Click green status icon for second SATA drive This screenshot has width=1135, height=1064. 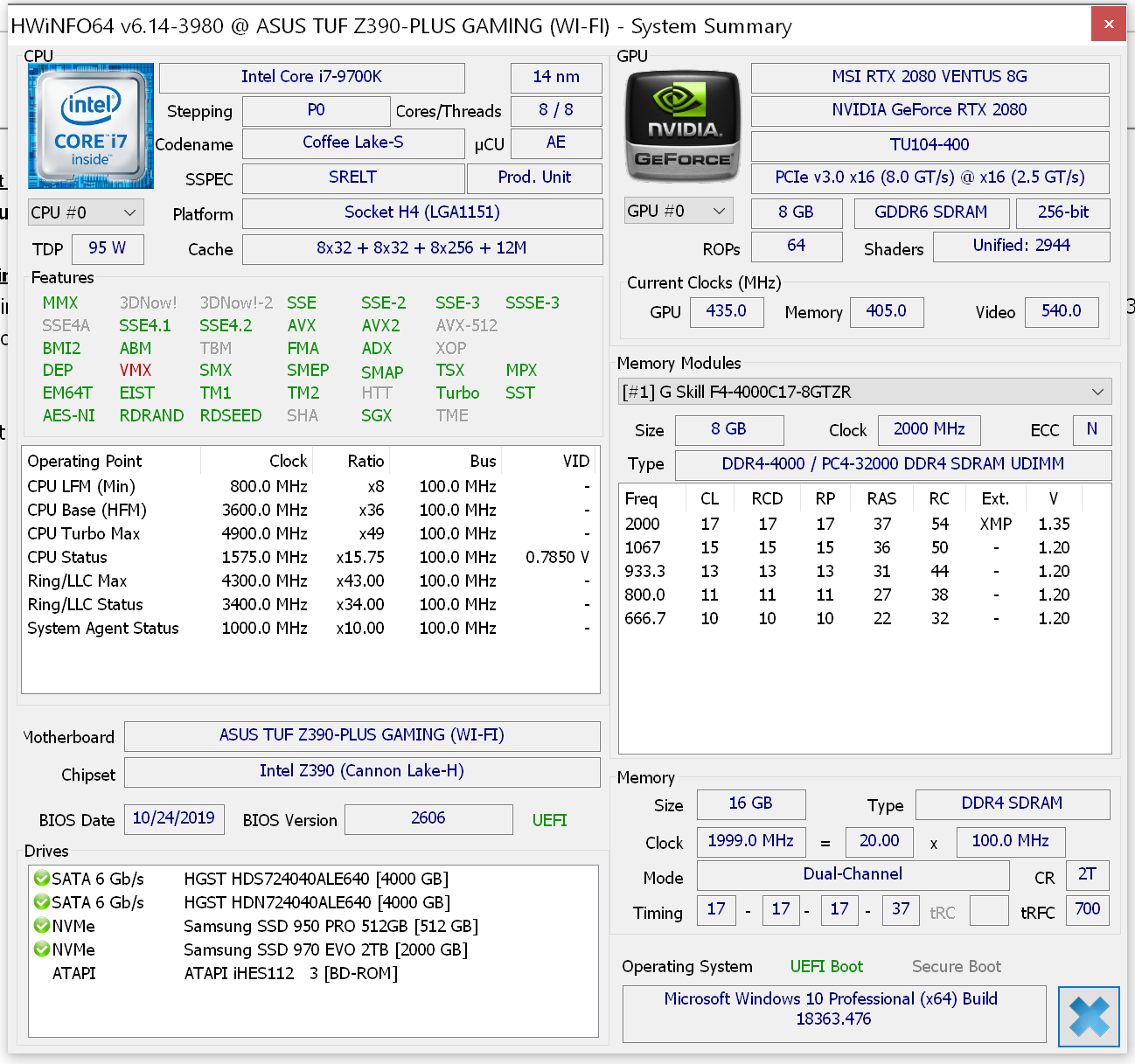pyautogui.click(x=41, y=902)
